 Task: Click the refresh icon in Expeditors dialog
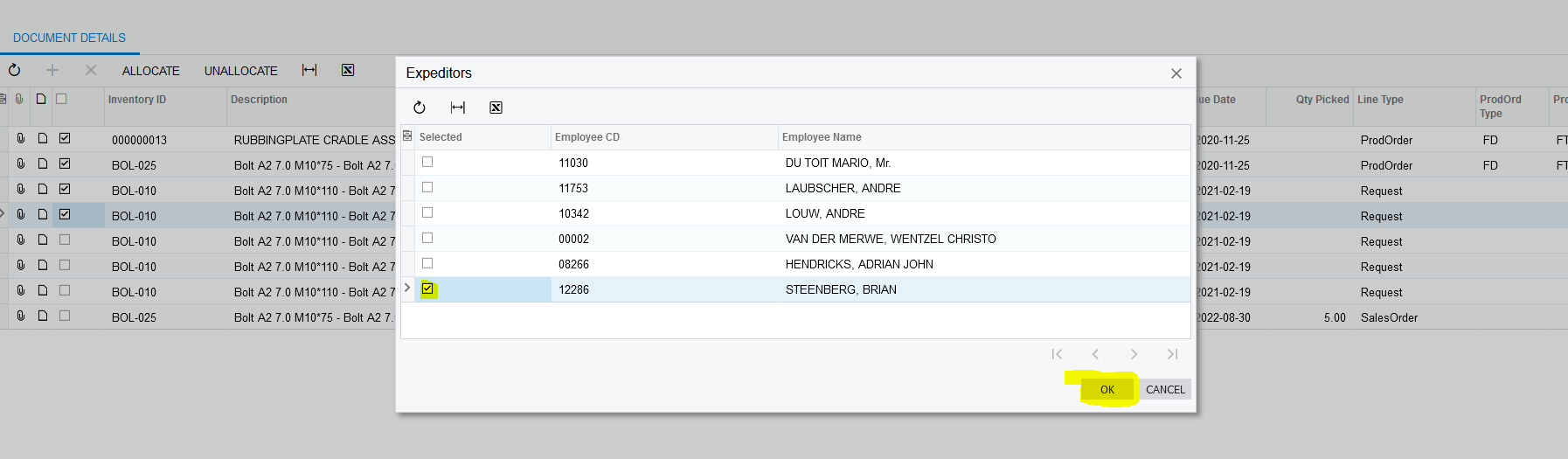coord(420,108)
